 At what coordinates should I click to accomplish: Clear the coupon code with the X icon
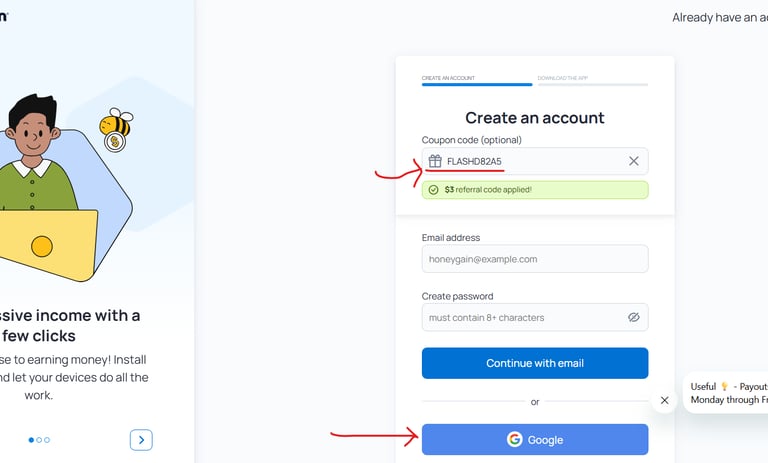point(633,161)
